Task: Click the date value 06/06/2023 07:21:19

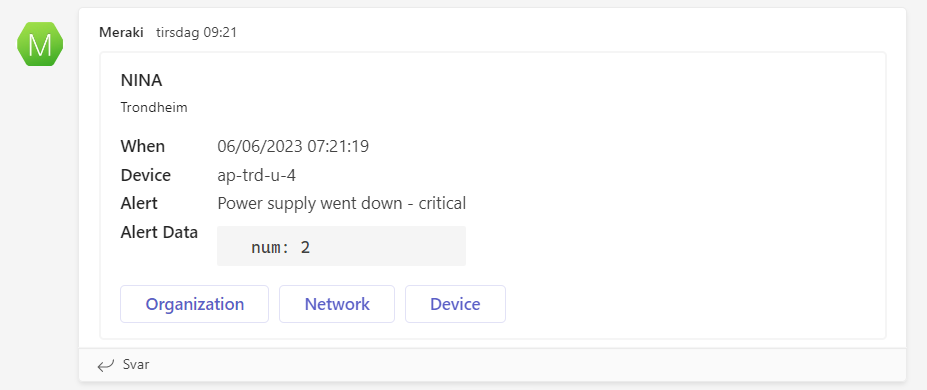Action: tap(293, 146)
